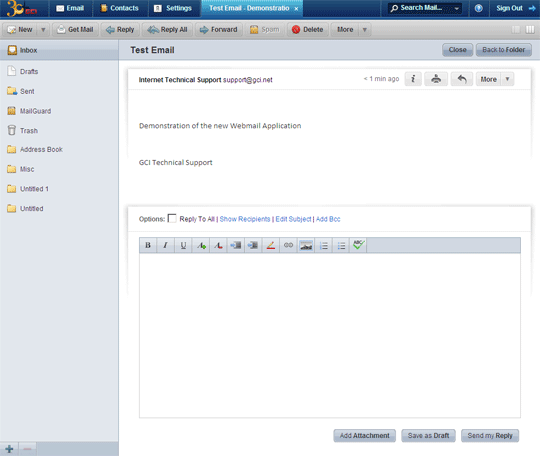Mark message as Spam
Screen dimensions: 540x456
tap(265, 30)
